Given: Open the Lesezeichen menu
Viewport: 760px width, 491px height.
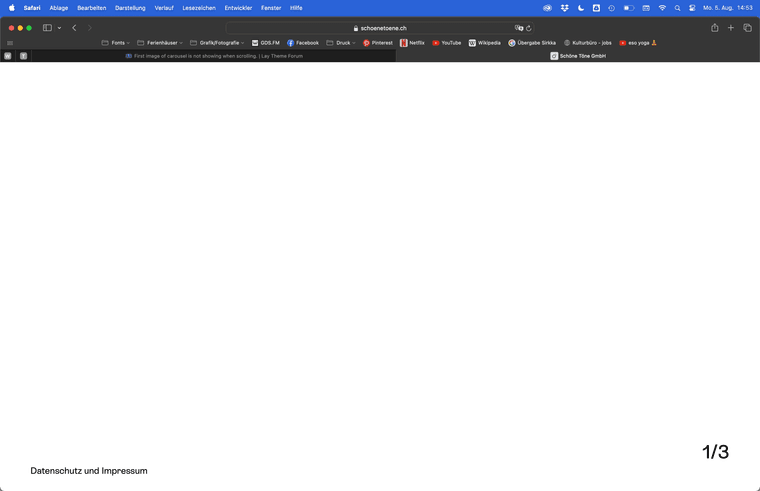Looking at the screenshot, I should 199,7.
